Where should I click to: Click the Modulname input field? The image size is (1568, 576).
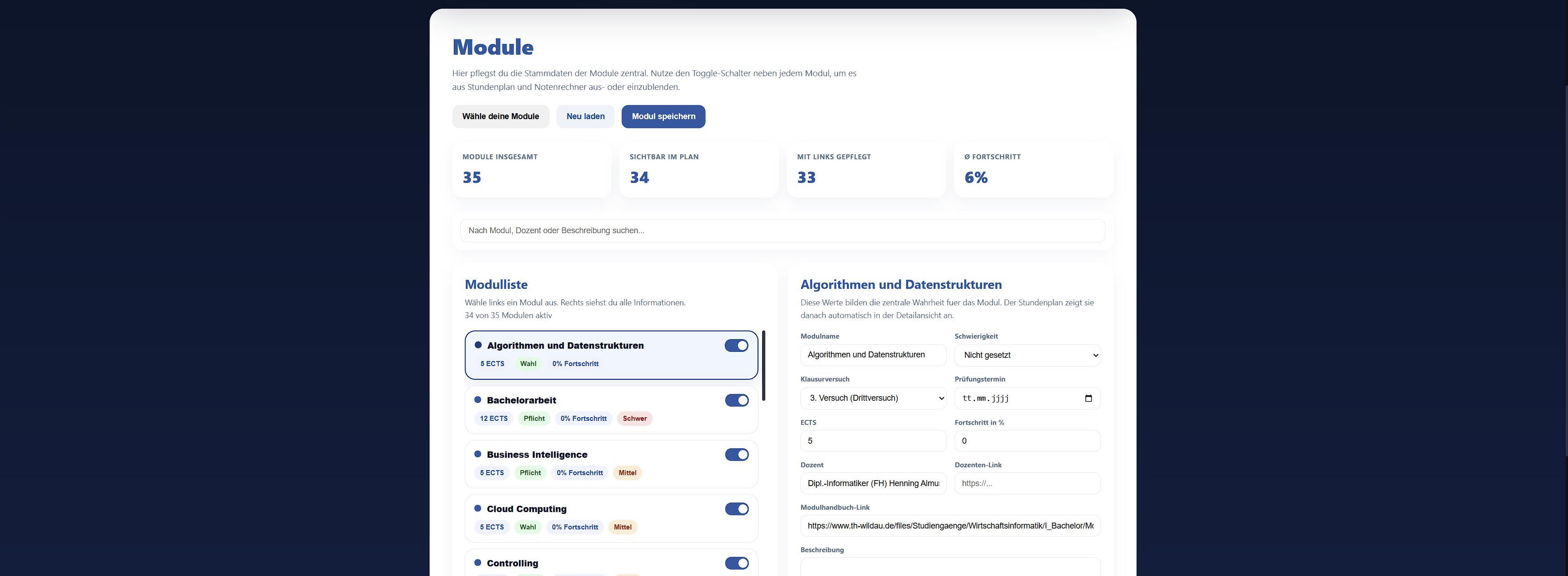point(873,355)
